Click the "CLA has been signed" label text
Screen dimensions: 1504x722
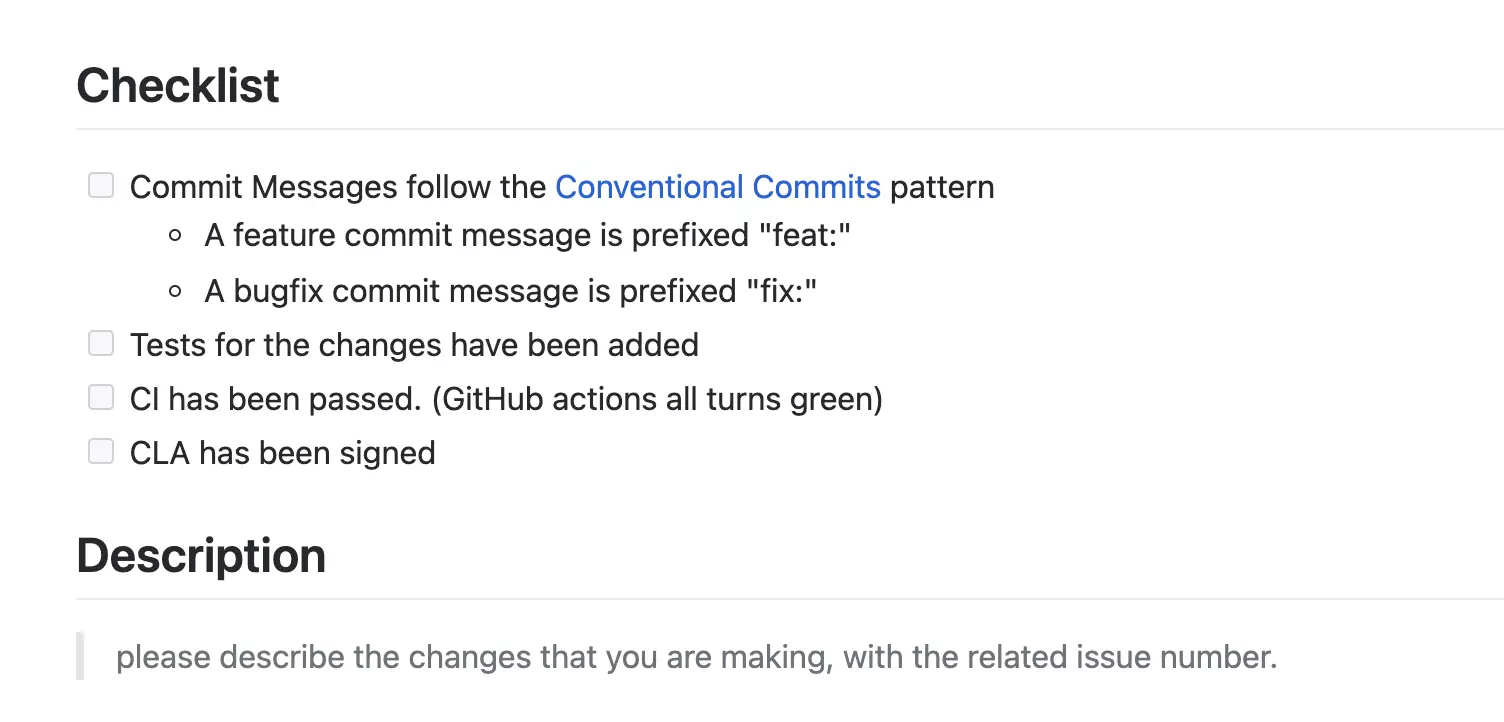283,453
